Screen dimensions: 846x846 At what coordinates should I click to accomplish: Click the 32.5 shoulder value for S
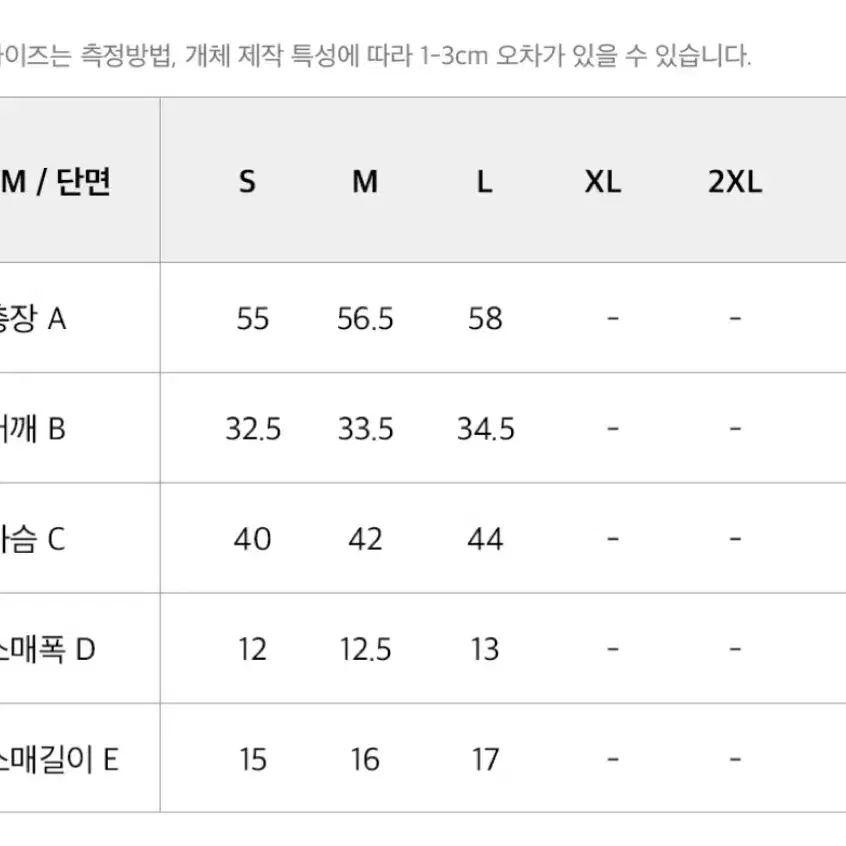click(253, 429)
